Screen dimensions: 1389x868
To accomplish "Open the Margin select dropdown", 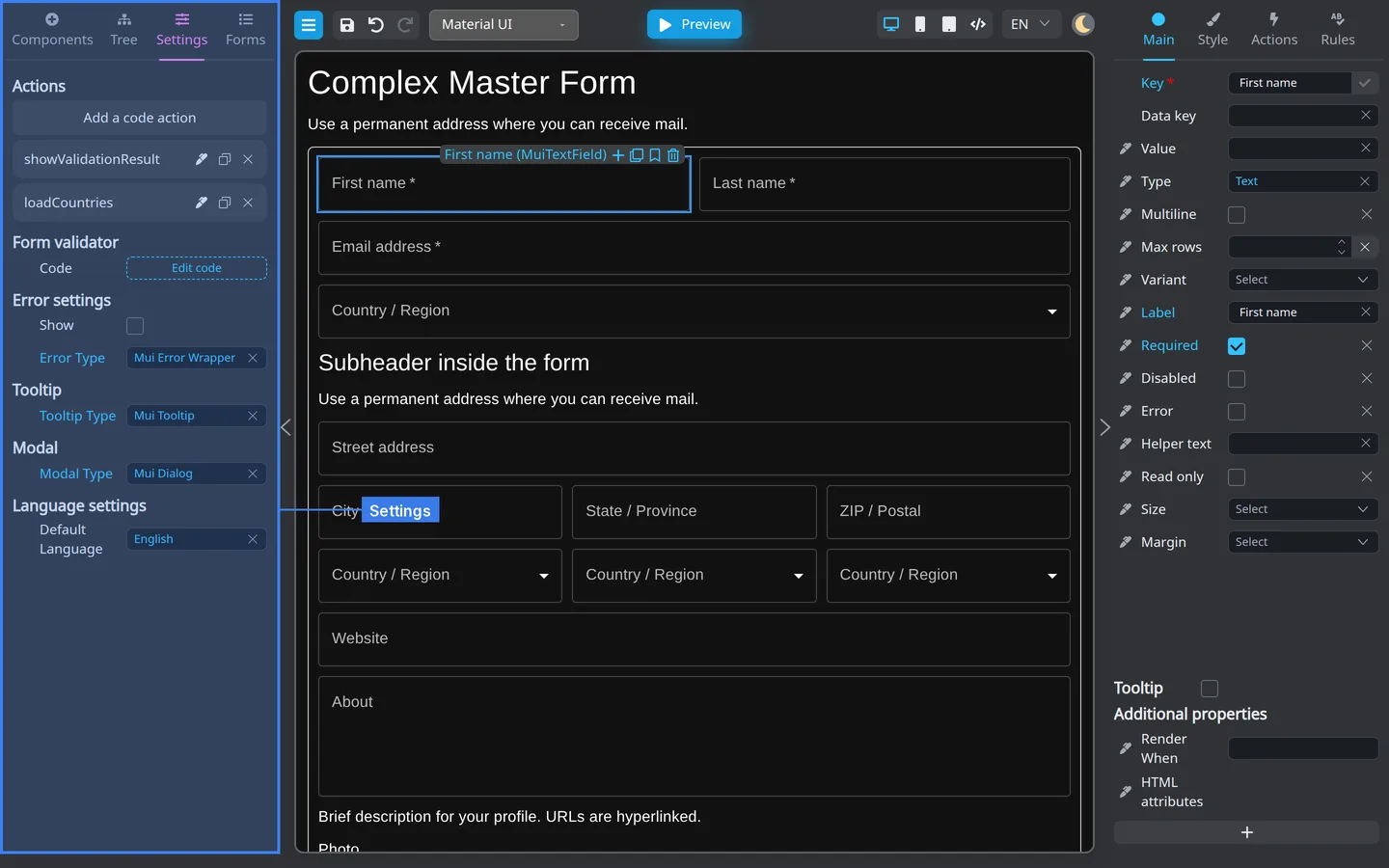I will click(x=1303, y=542).
